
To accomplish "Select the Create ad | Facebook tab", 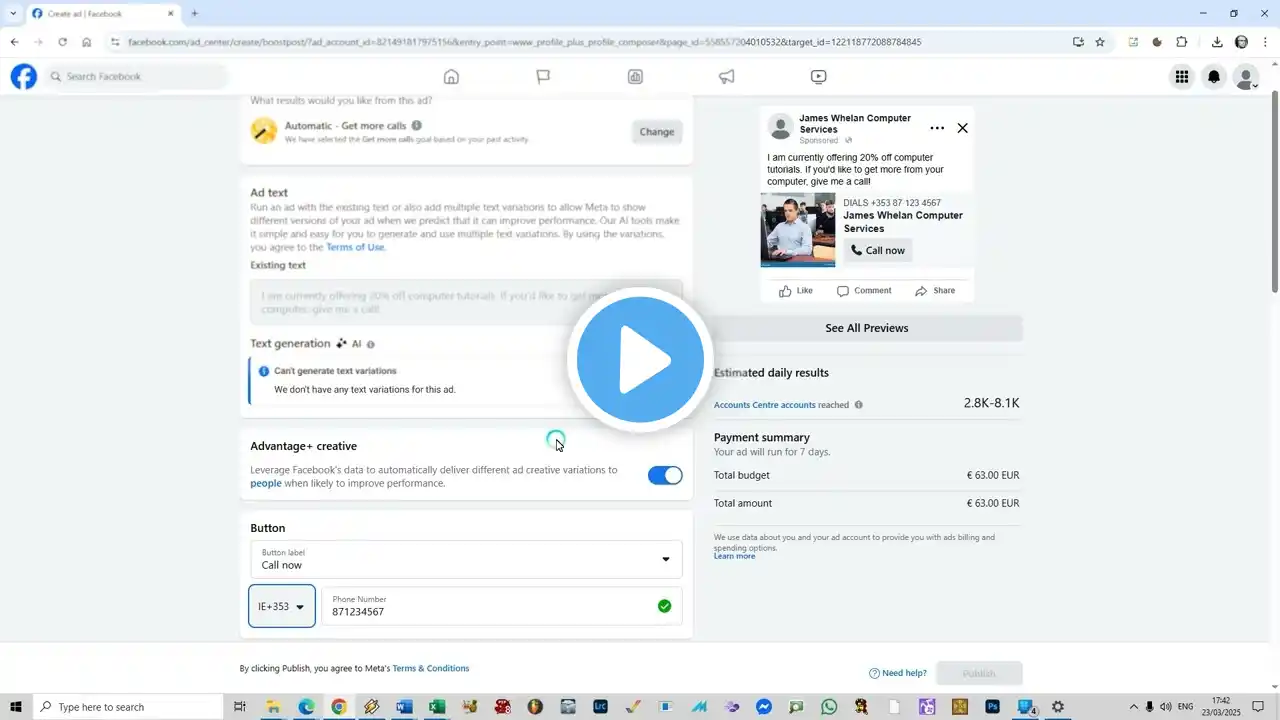I will pos(103,13).
